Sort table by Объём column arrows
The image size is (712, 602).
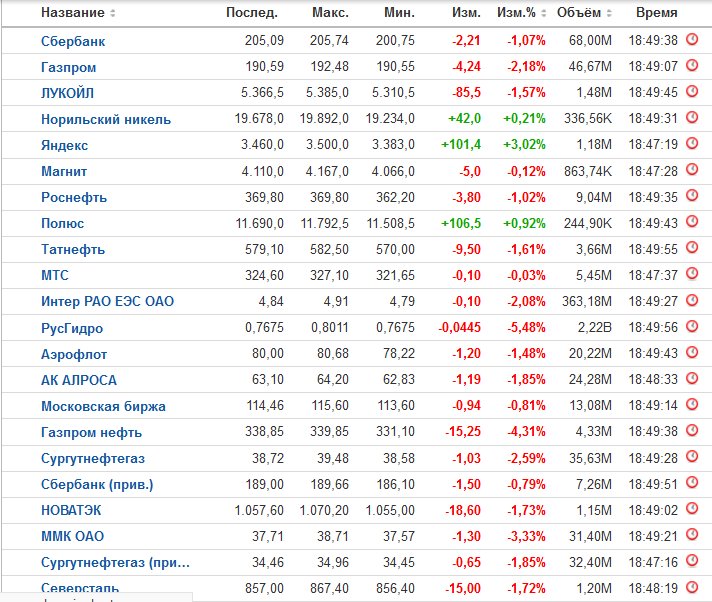tap(609, 13)
